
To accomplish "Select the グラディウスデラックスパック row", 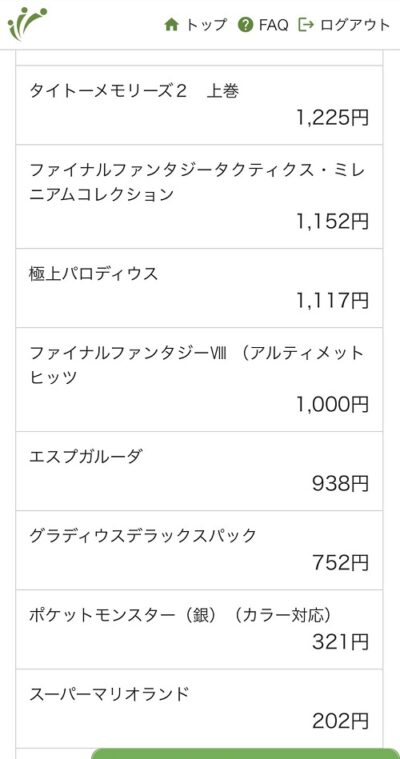I will pos(199,550).
